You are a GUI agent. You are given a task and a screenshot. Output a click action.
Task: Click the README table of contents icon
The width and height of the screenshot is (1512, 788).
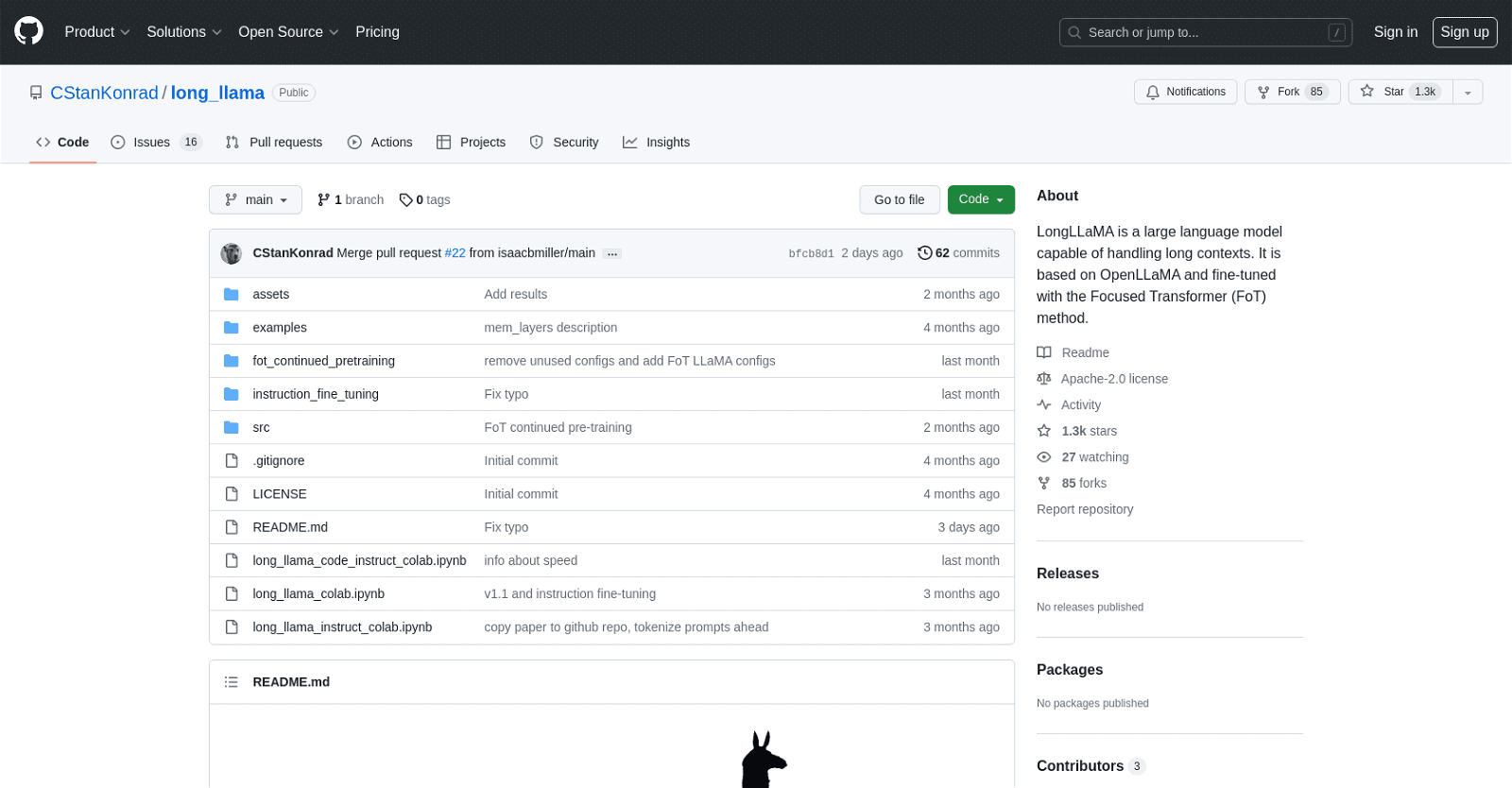(x=231, y=682)
